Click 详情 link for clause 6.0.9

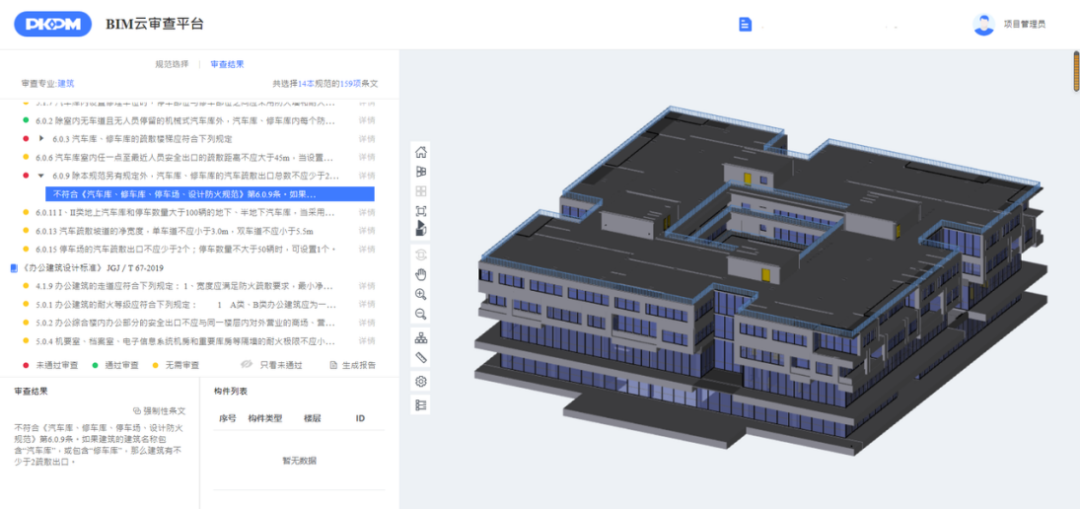366,176
